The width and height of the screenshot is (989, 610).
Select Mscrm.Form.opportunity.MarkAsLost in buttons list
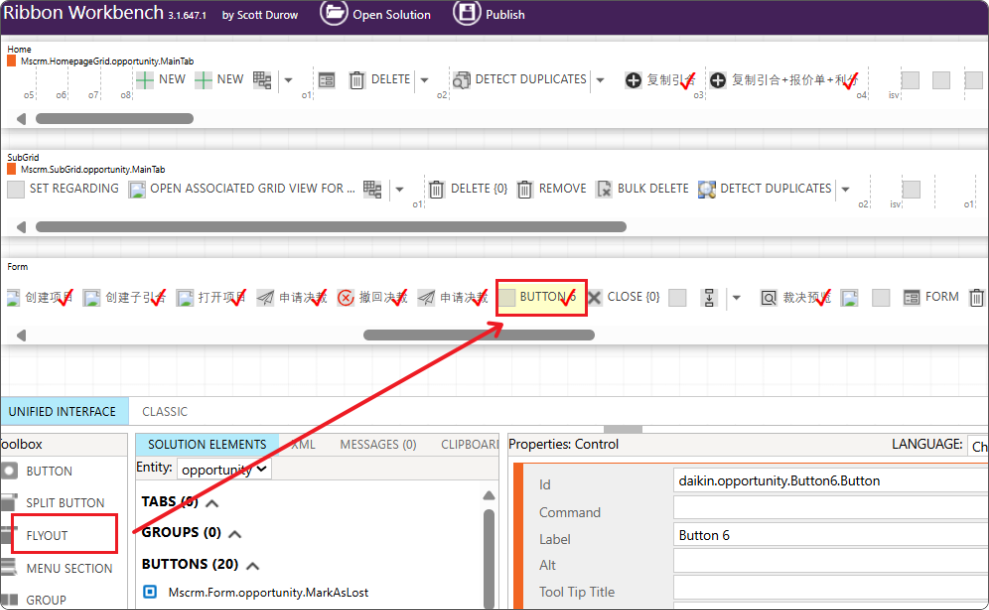coord(268,592)
